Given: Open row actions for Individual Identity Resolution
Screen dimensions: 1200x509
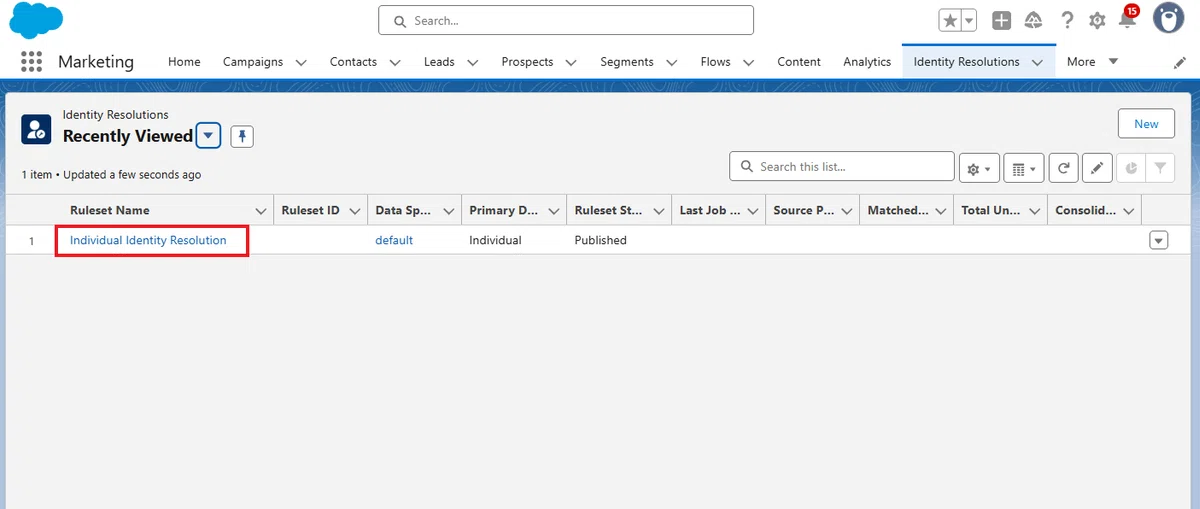Looking at the screenshot, I should 1159,240.
